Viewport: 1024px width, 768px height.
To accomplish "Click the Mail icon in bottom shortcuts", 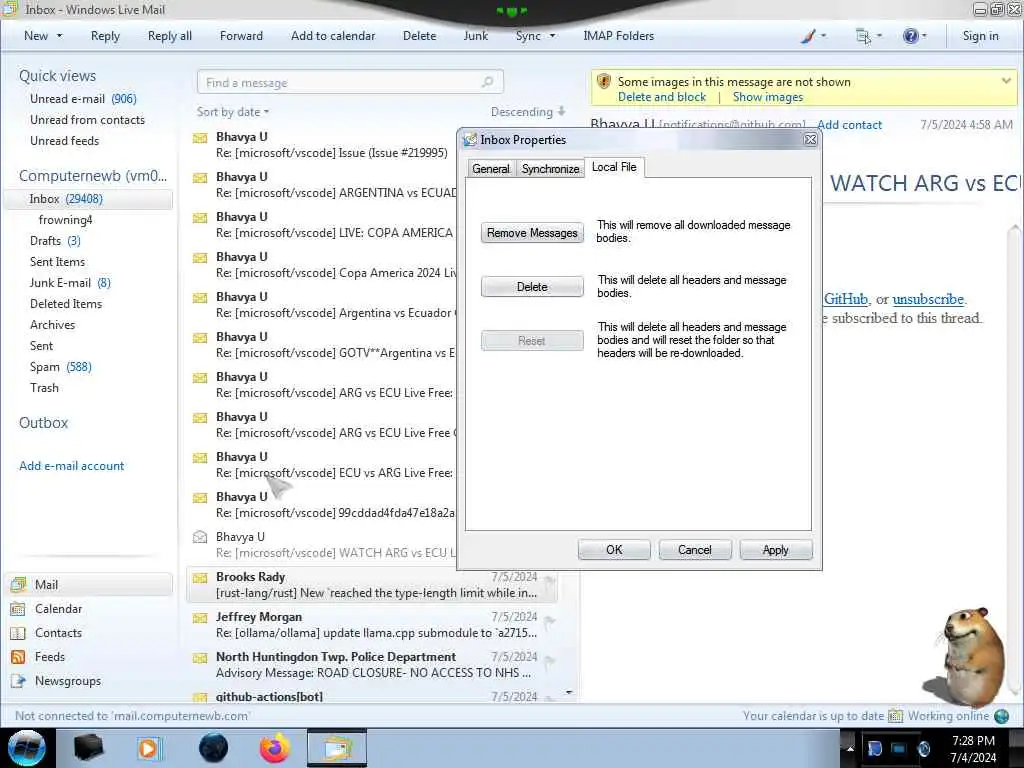I will pyautogui.click(x=19, y=584).
